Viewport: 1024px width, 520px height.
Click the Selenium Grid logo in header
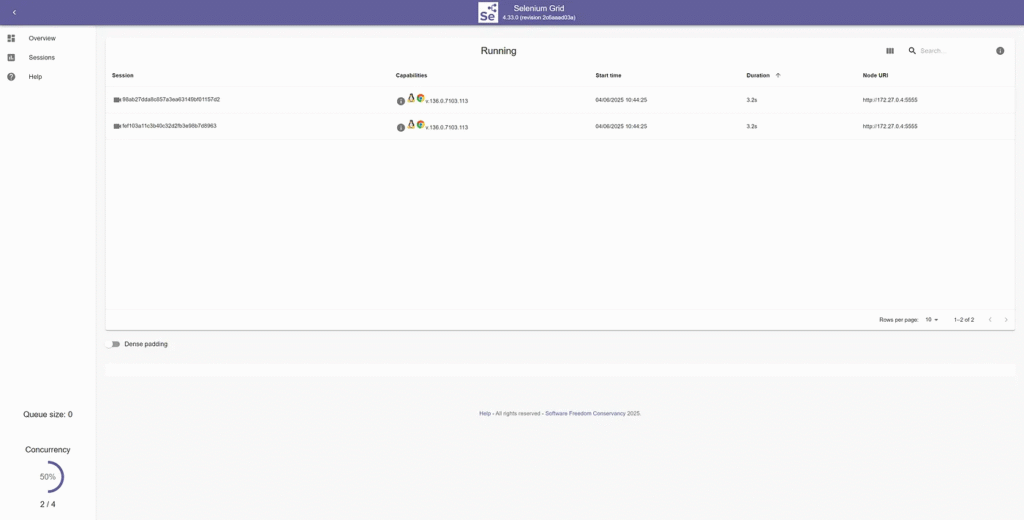[x=488, y=12]
